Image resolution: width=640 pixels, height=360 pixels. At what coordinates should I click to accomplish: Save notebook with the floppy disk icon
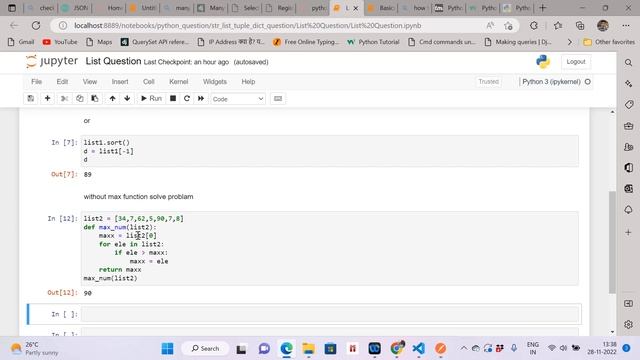tap(31, 98)
